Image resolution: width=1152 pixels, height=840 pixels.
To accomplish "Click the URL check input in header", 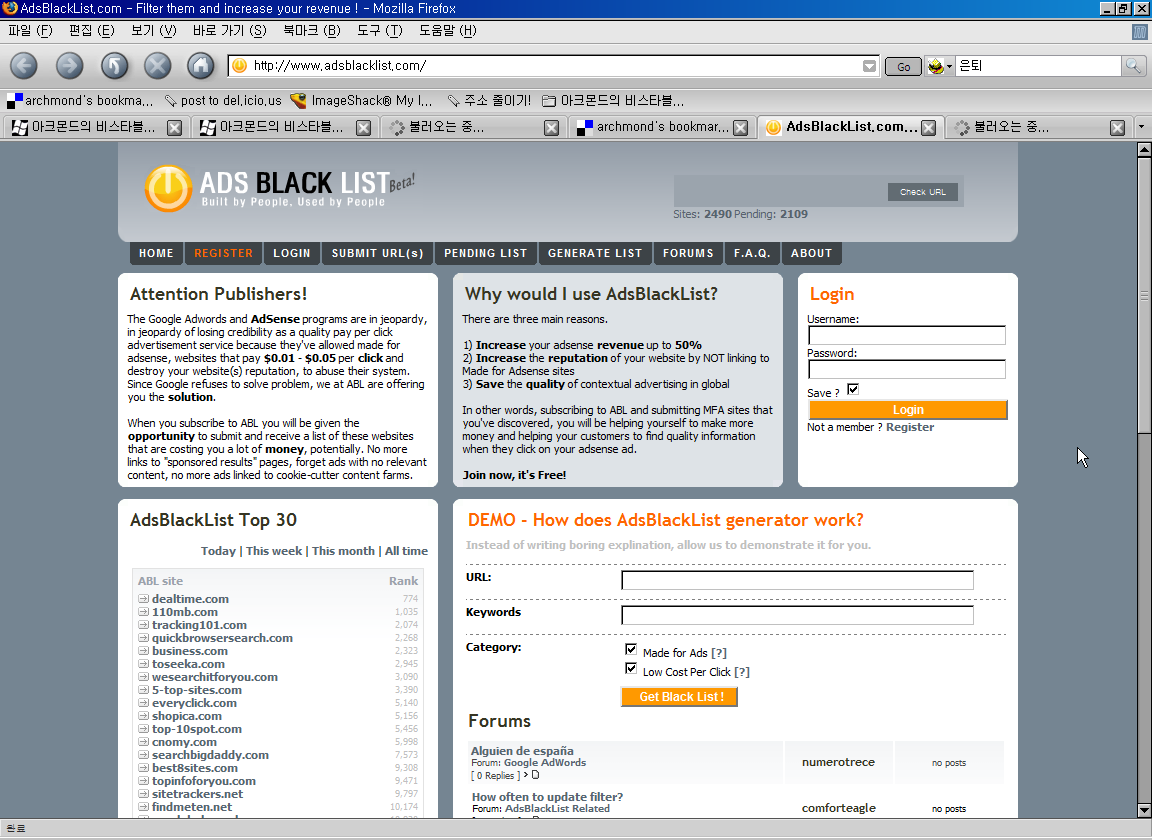I will pos(780,192).
